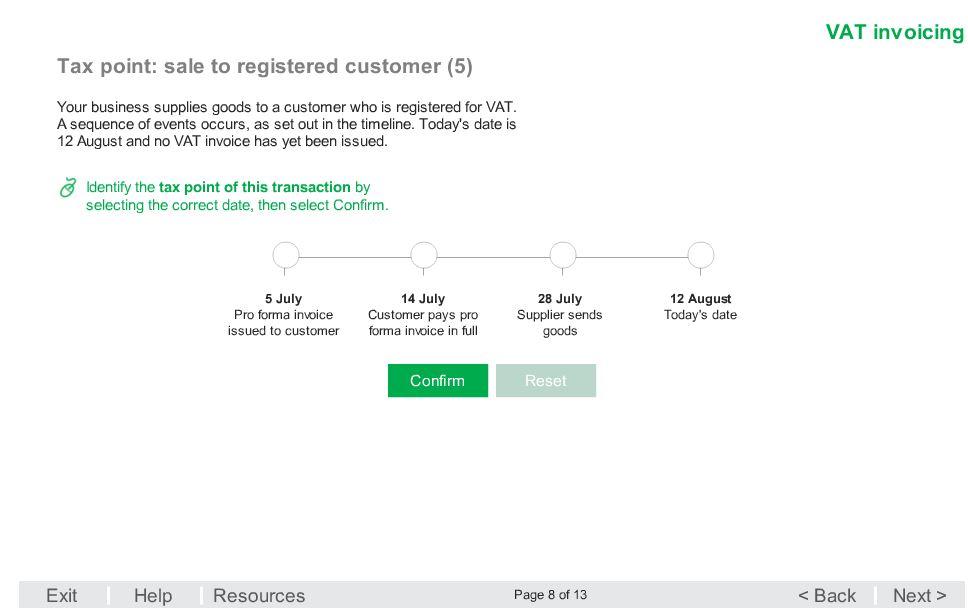Click the green Confirm button
Screen dimensions: 968x616
click(438, 380)
